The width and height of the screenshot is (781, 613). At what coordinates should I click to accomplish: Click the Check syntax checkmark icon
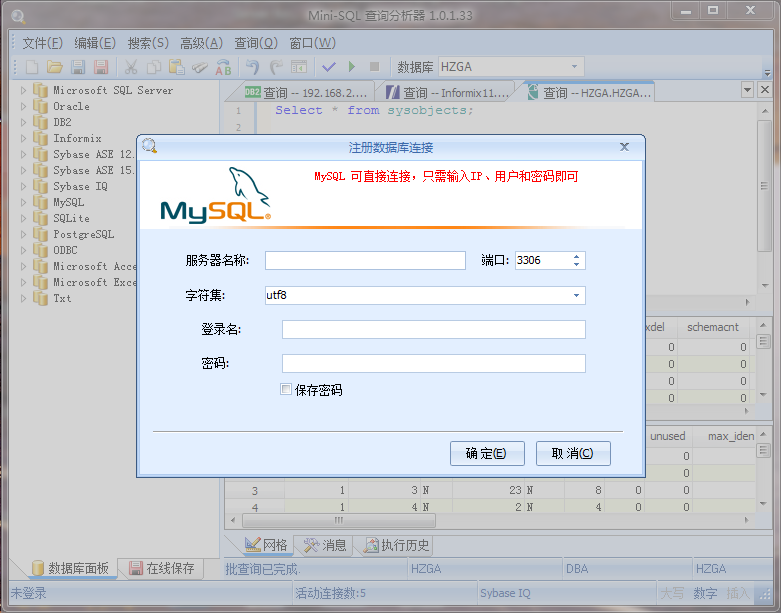(329, 67)
